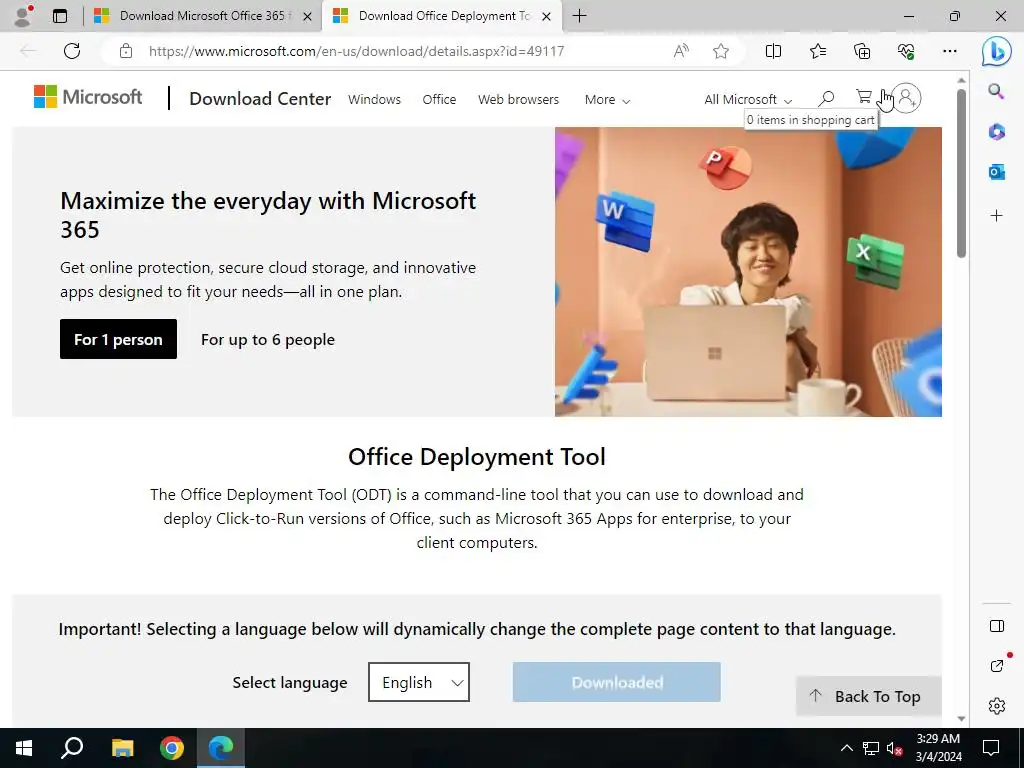Screen dimensions: 1024x768
Task: Go to Download Center home link
Action: coord(260,99)
